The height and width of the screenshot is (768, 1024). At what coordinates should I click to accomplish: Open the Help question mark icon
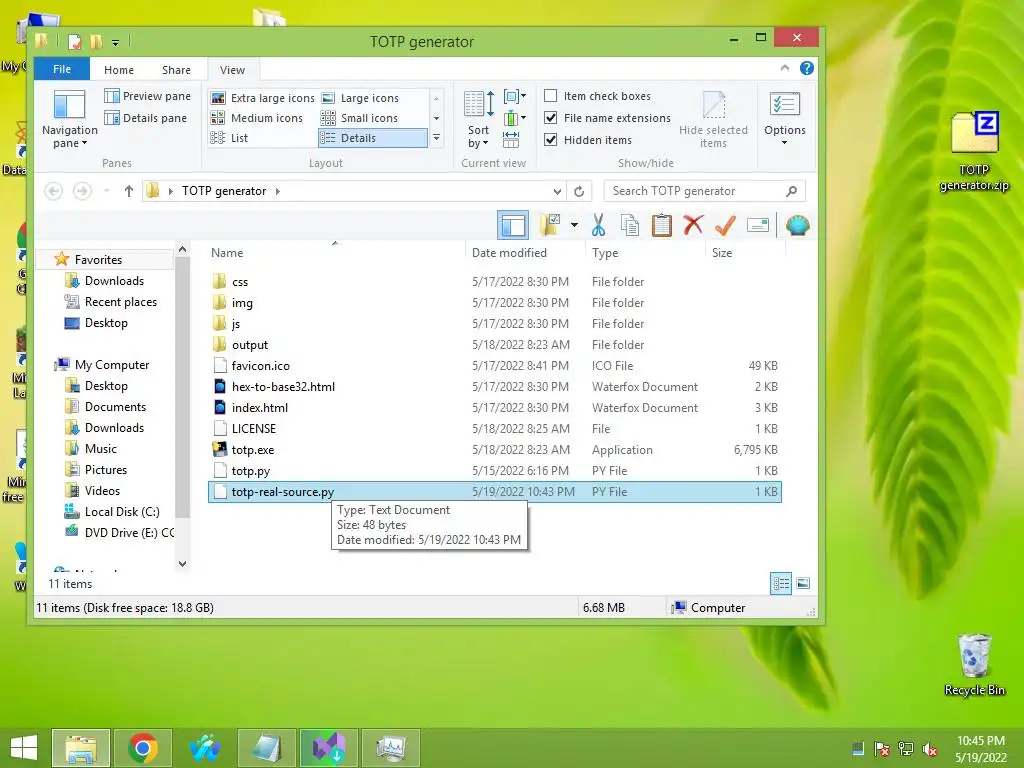click(807, 68)
